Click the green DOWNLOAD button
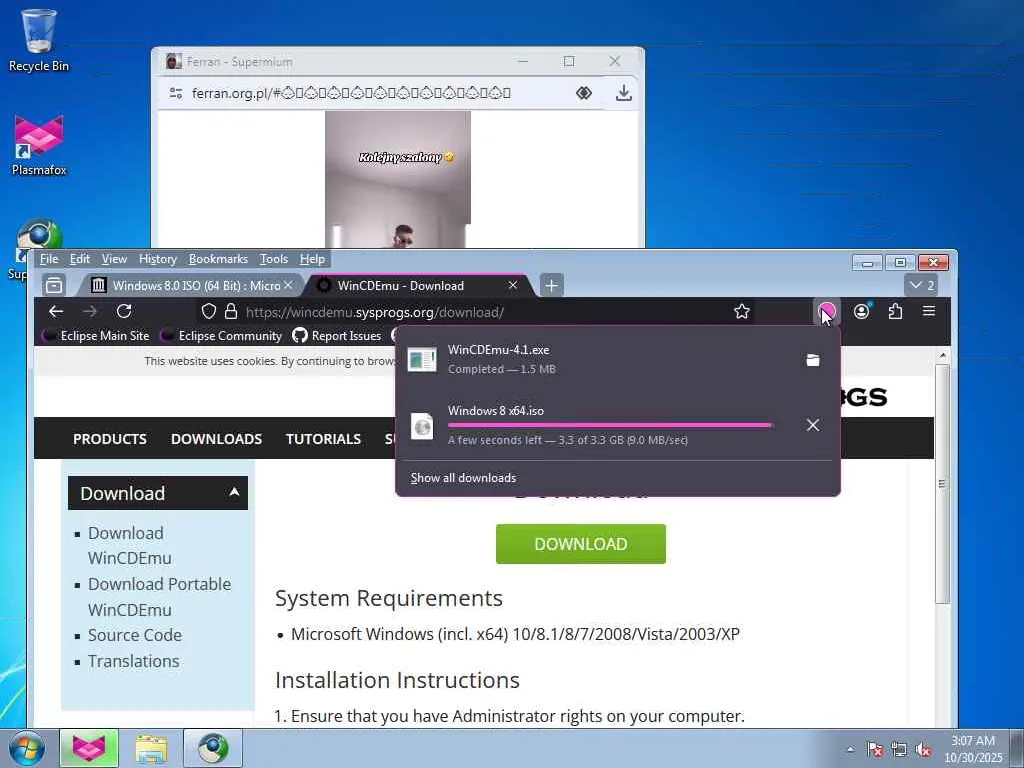 (x=581, y=544)
